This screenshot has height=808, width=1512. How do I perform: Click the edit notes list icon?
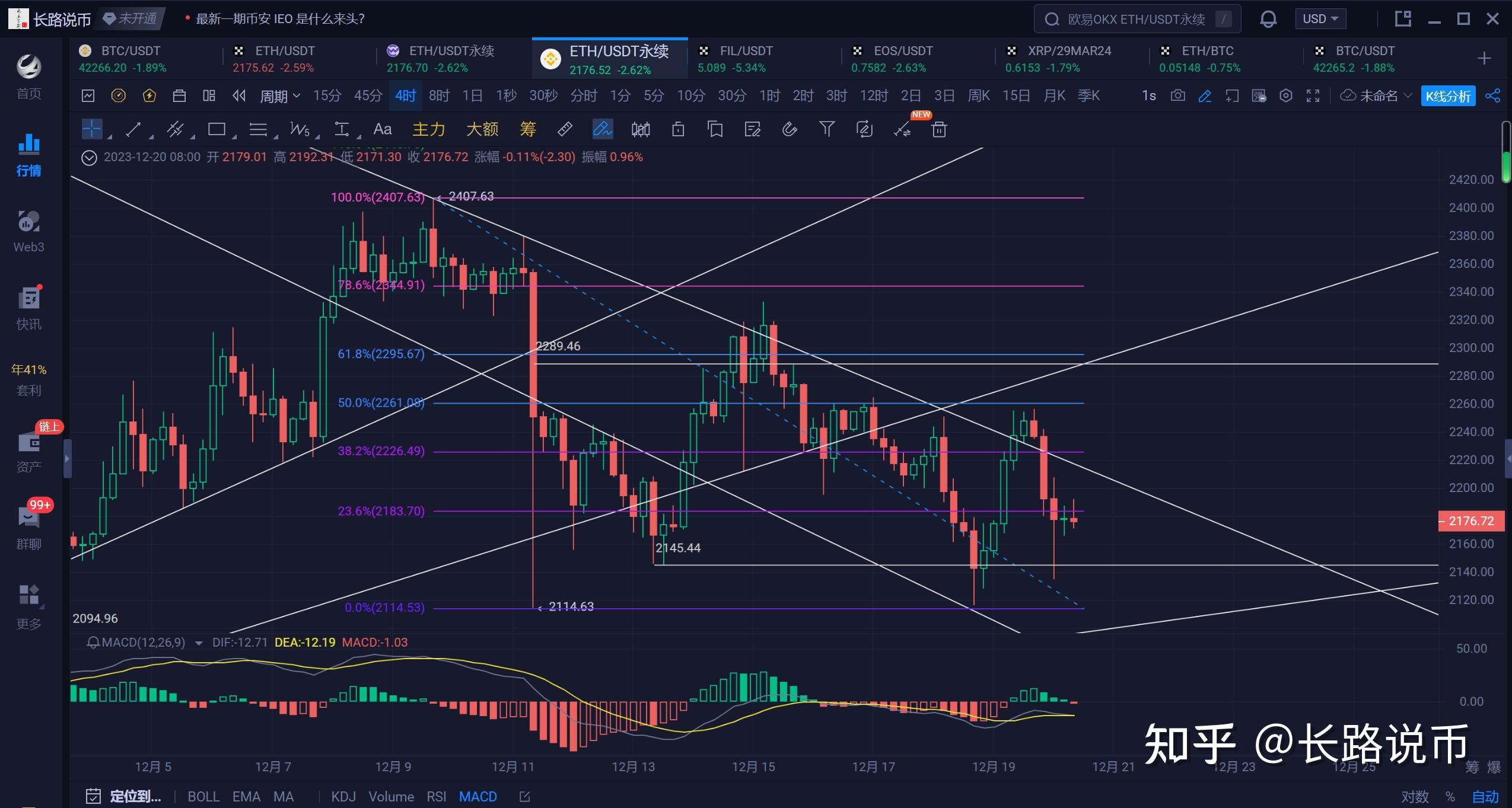pyautogui.click(x=752, y=129)
